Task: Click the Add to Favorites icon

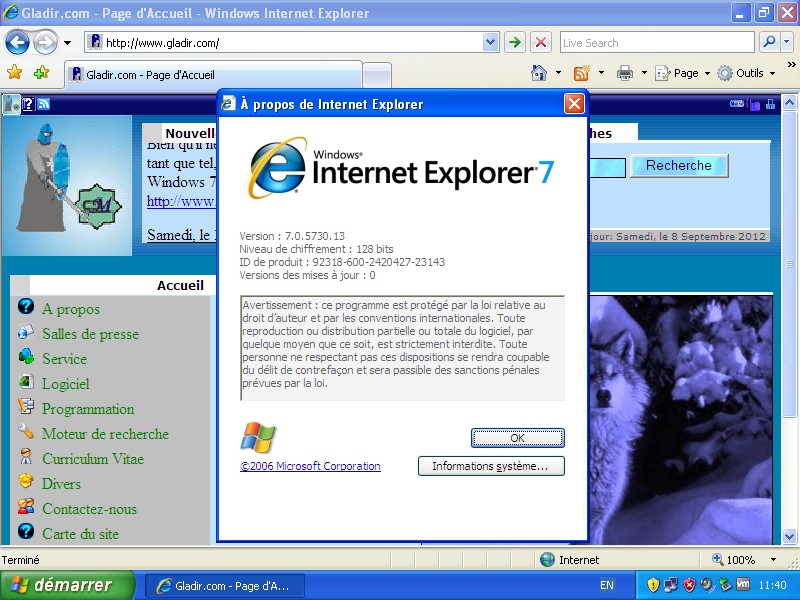Action: [x=41, y=72]
